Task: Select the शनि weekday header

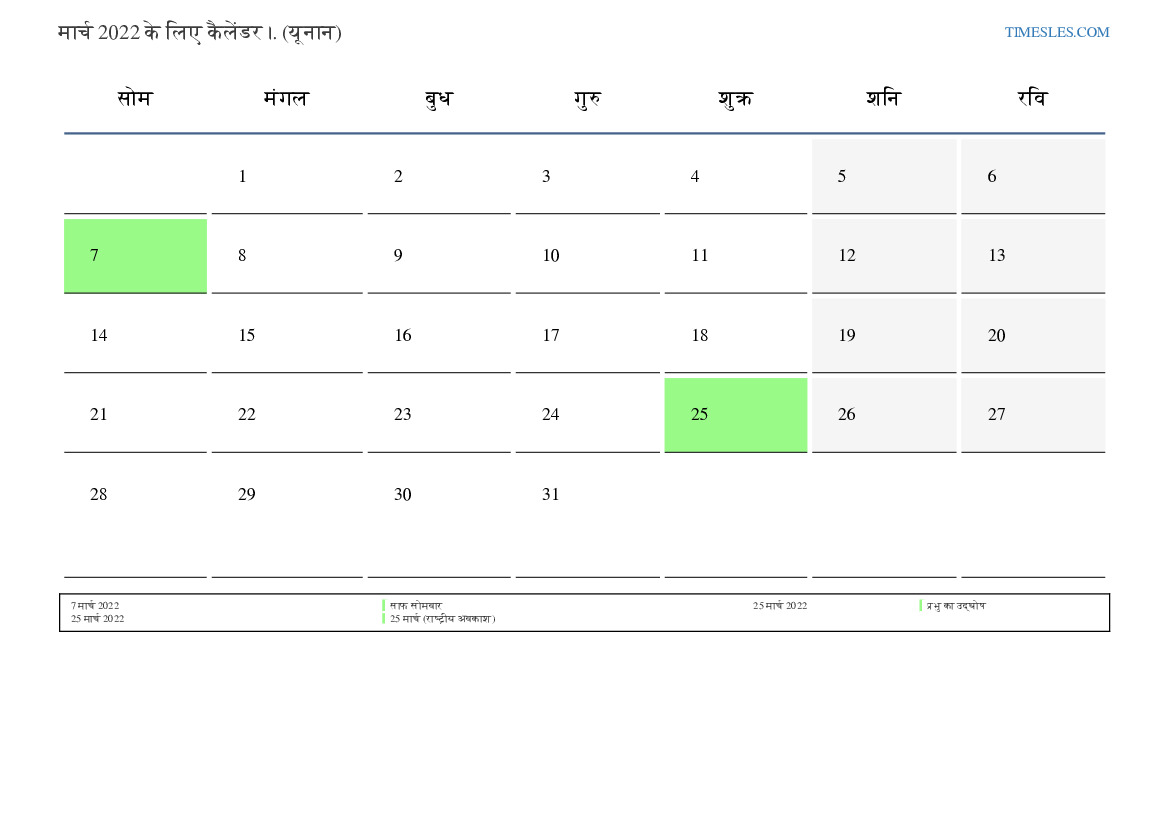Action: point(883,98)
